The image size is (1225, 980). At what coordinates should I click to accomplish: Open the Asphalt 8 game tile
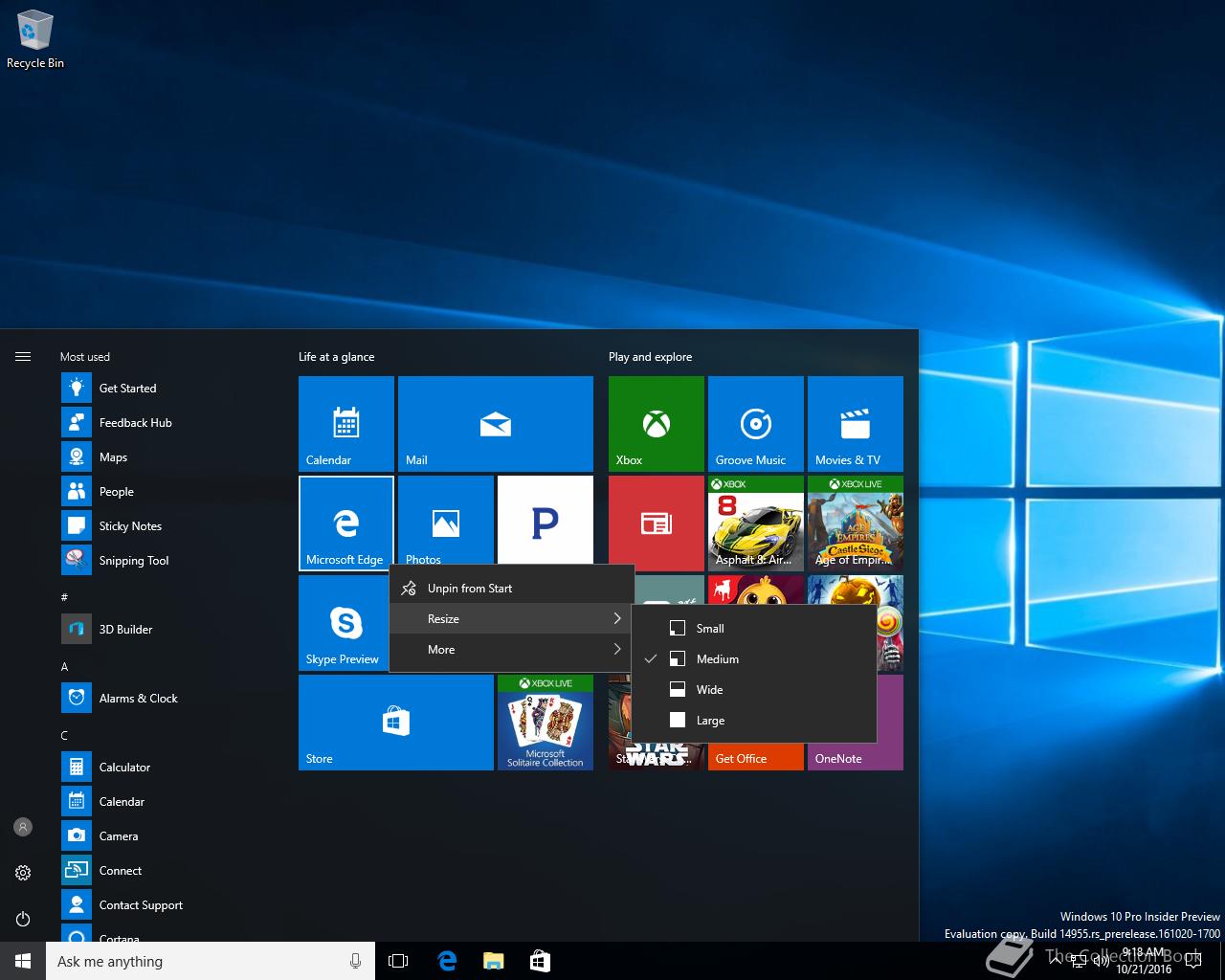[x=756, y=523]
